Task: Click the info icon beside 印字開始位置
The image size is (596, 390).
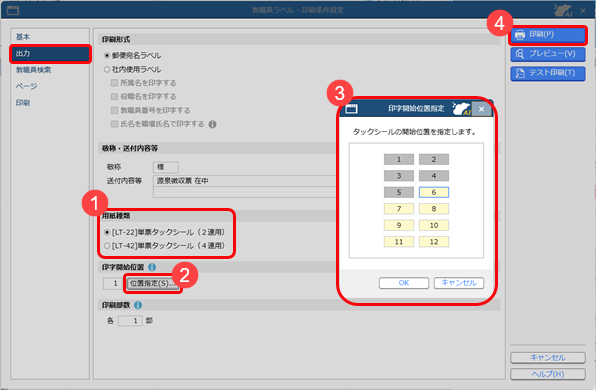Action: tap(152, 267)
